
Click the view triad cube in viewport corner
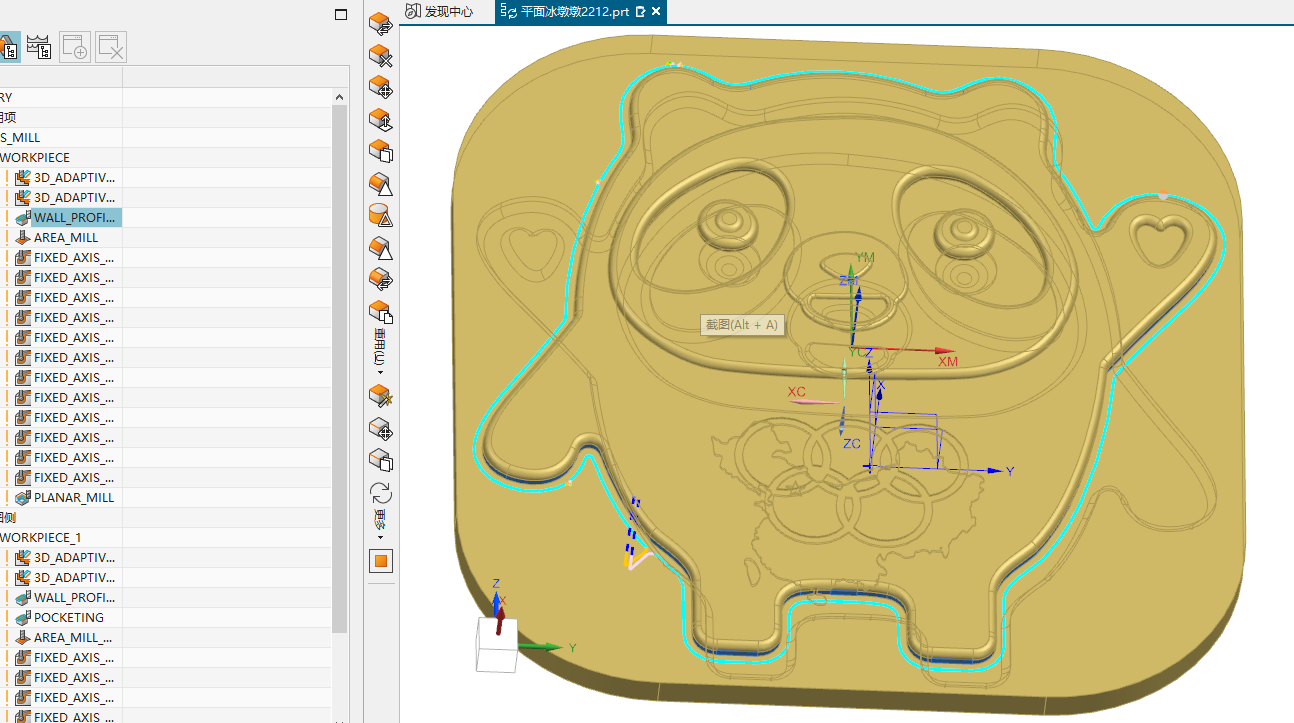coord(497,644)
